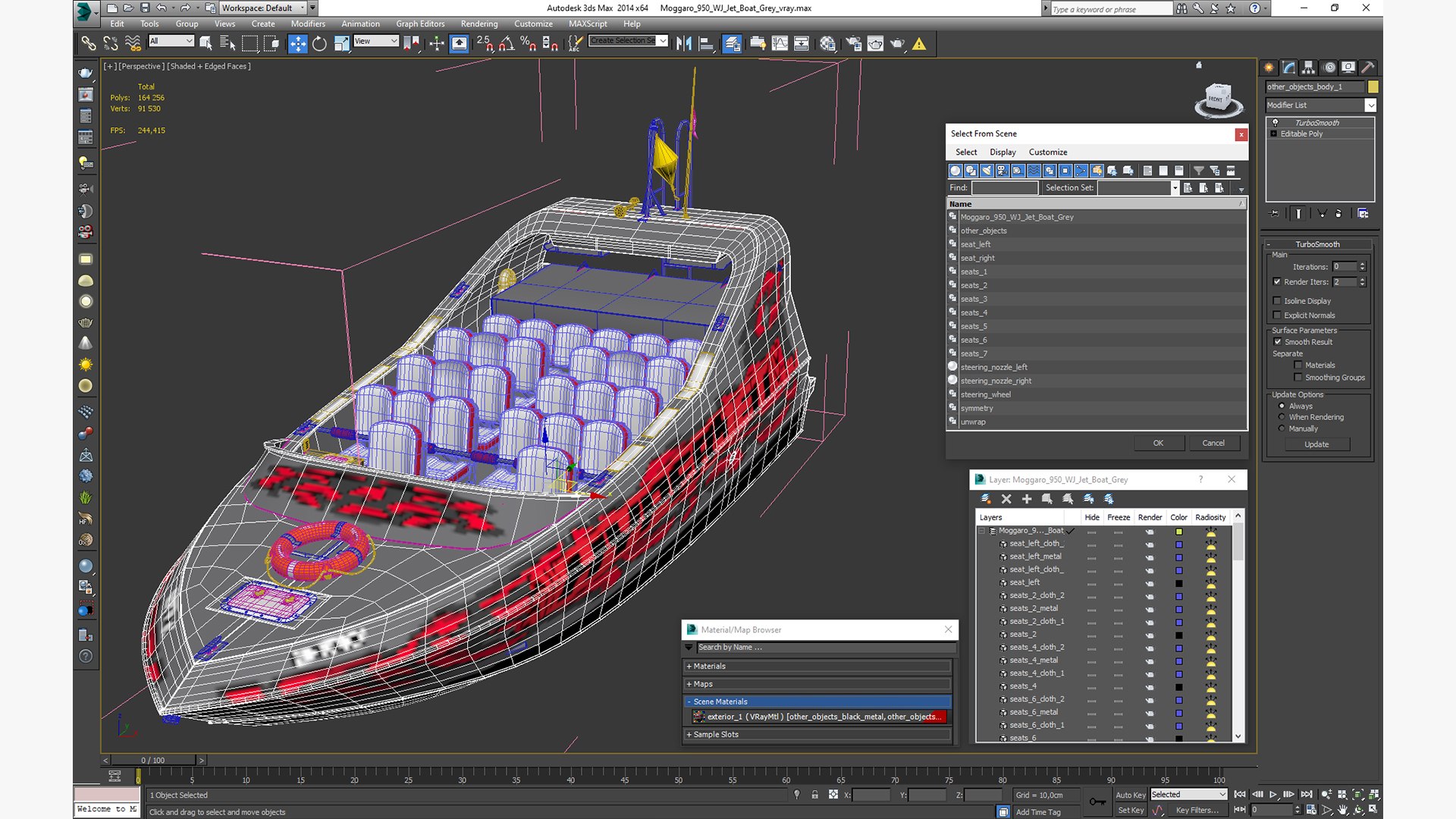
Task: Select the Move transform tool
Action: point(298,44)
